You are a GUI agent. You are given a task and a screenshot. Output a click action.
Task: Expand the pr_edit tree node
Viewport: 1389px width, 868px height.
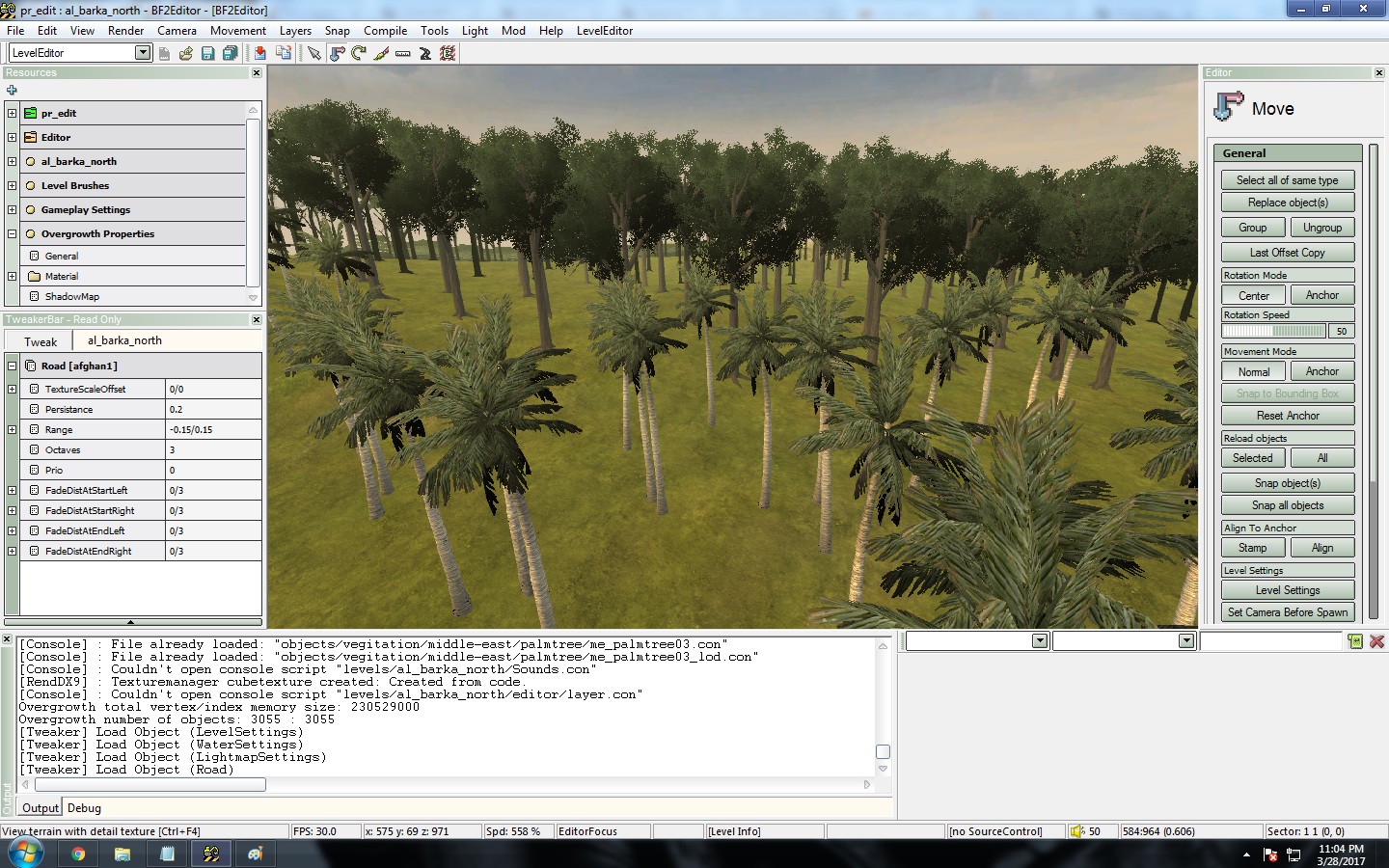(12, 113)
